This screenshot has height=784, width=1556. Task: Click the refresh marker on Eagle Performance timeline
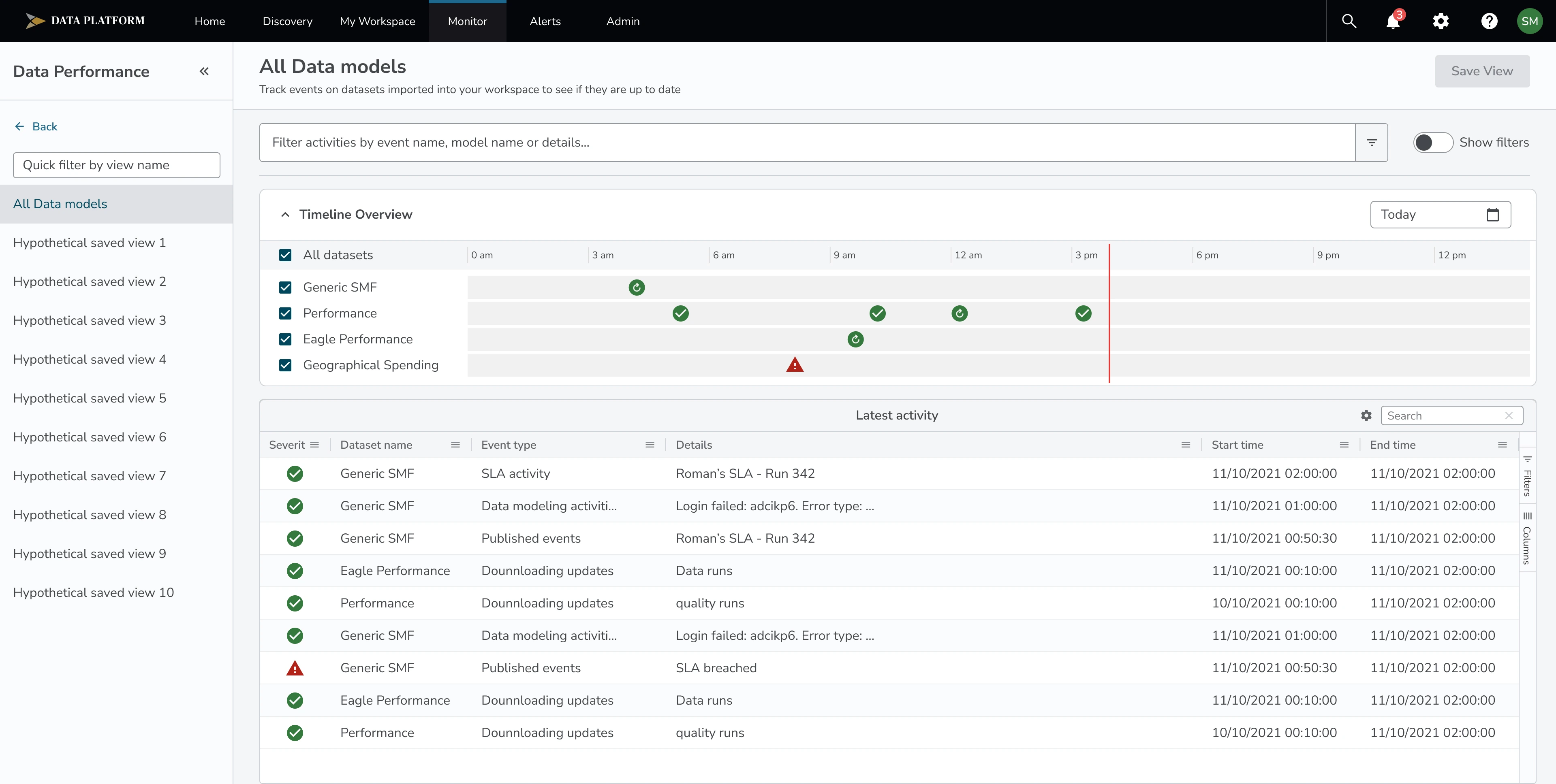[855, 339]
